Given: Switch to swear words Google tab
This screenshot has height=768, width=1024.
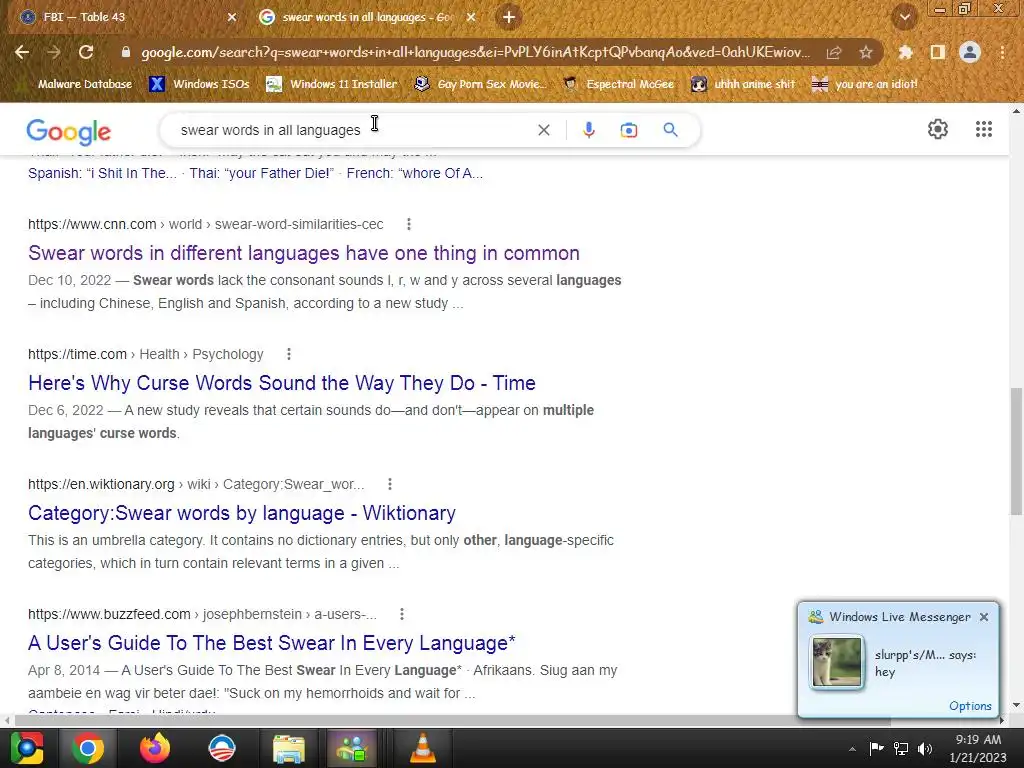Looking at the screenshot, I should point(367,17).
